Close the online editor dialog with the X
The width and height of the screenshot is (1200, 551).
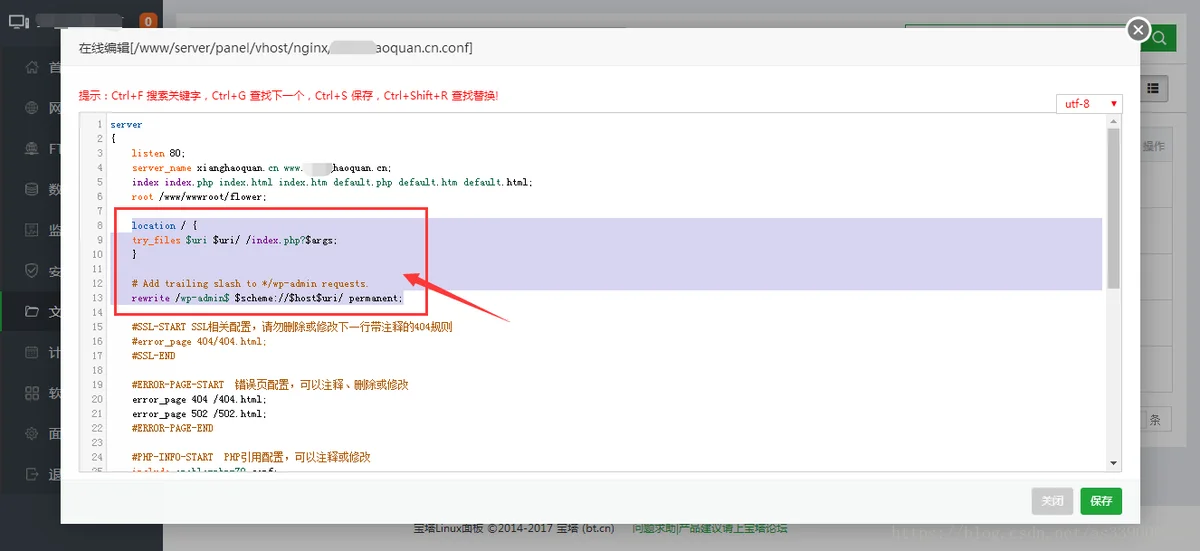click(1138, 30)
